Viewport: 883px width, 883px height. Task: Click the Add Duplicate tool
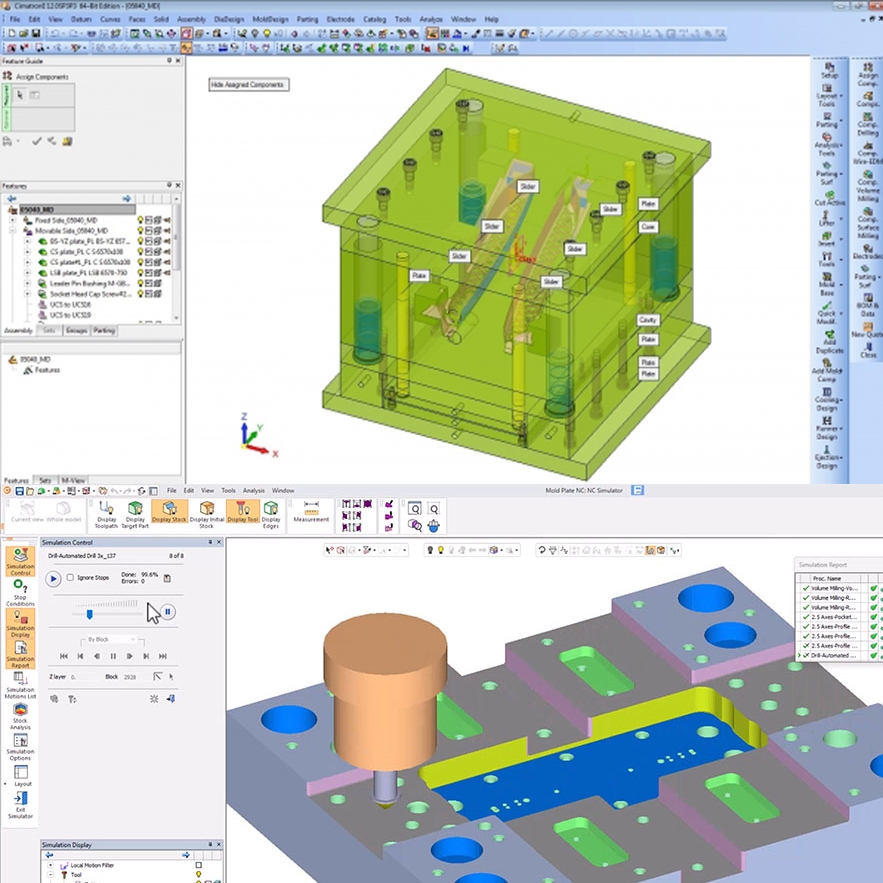click(829, 341)
